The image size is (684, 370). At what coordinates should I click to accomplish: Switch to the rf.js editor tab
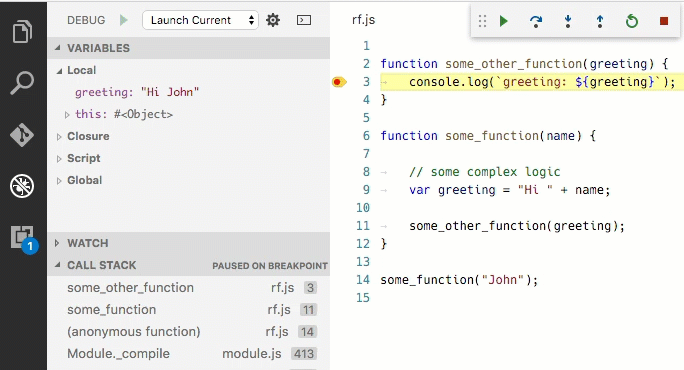[x=363, y=20]
